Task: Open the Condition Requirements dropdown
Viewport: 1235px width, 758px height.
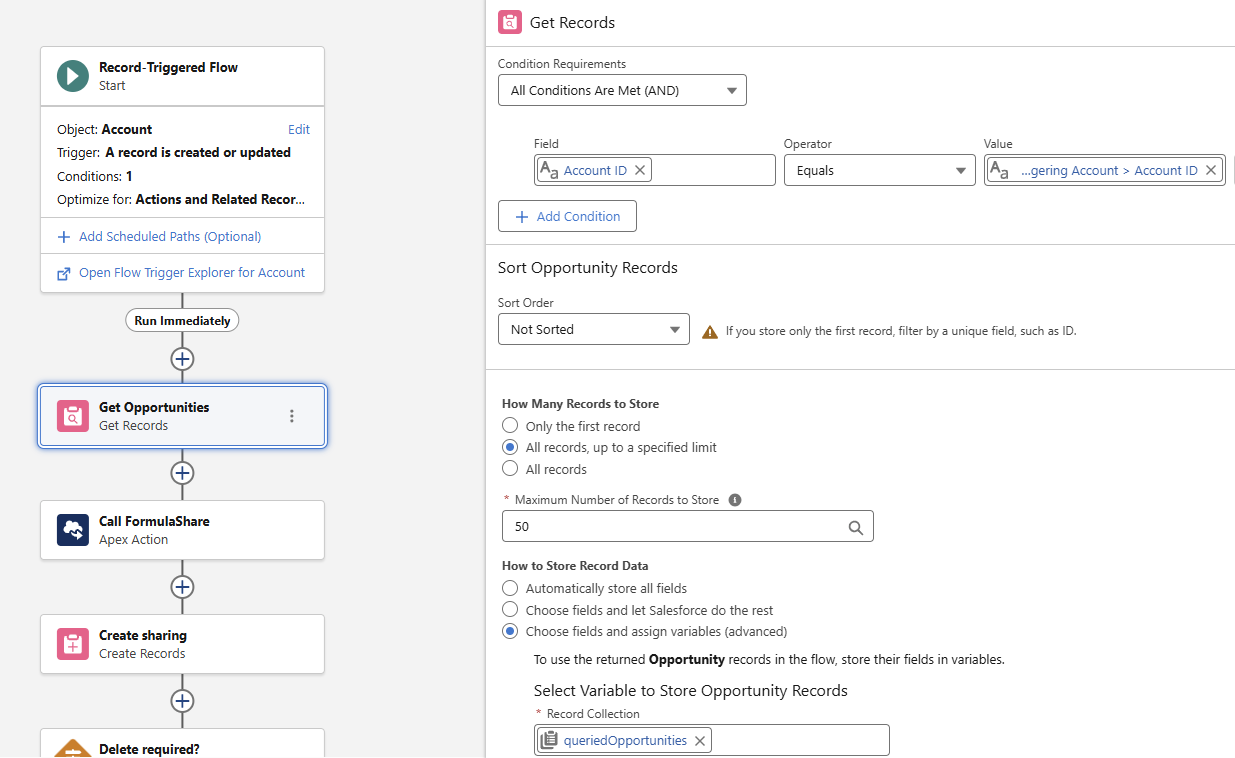Action: (x=622, y=90)
